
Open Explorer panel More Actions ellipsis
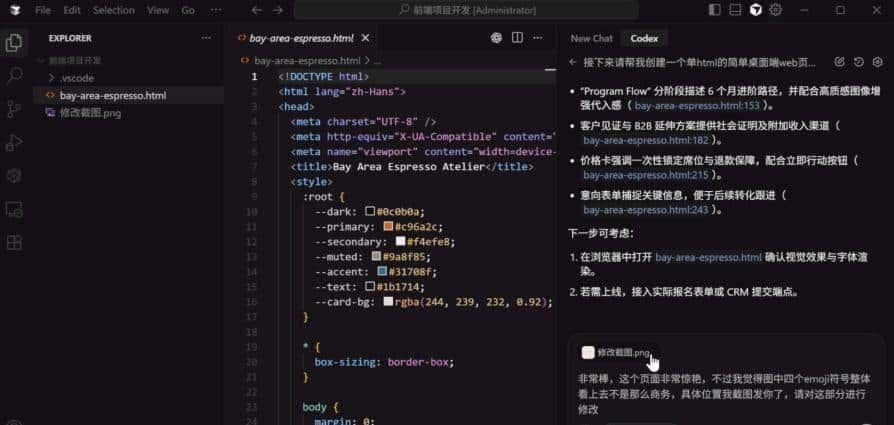click(x=206, y=38)
